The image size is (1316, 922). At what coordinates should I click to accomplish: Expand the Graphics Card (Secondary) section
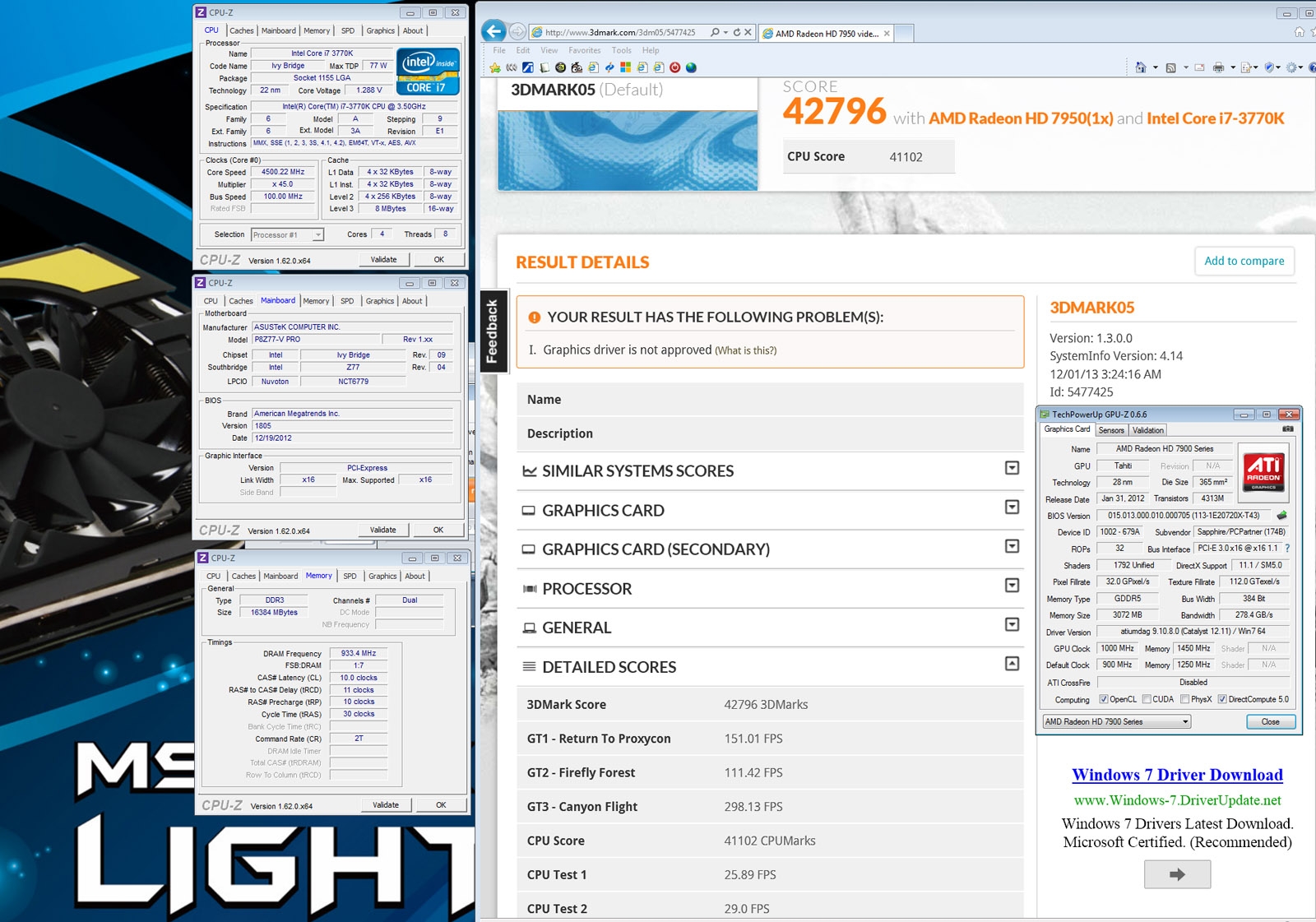point(1012,546)
